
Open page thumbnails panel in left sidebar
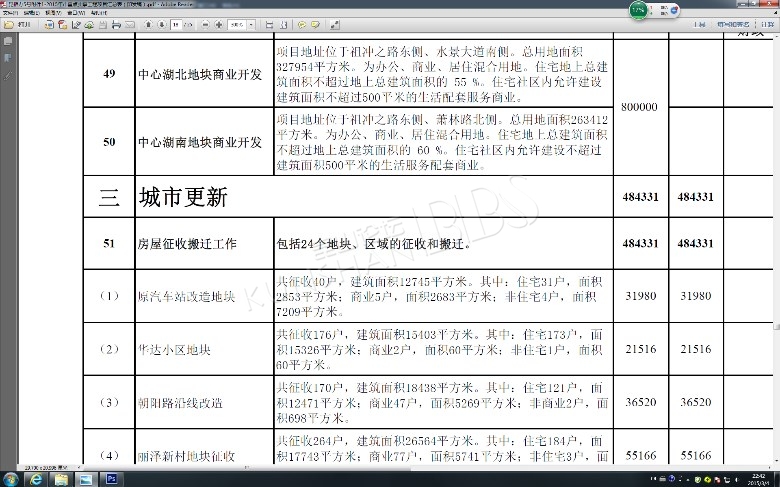[x=8, y=41]
